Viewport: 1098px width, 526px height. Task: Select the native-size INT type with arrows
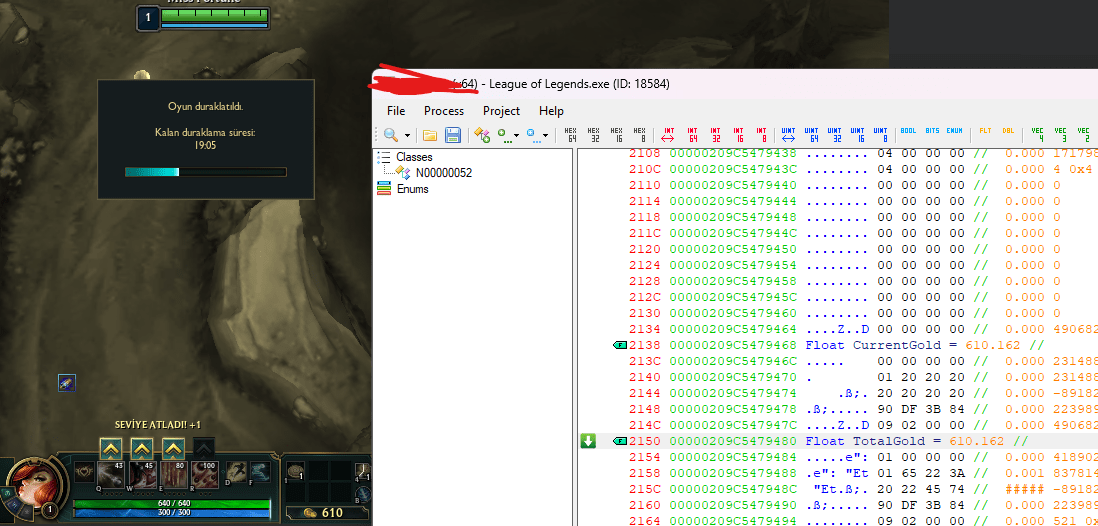tap(669, 134)
